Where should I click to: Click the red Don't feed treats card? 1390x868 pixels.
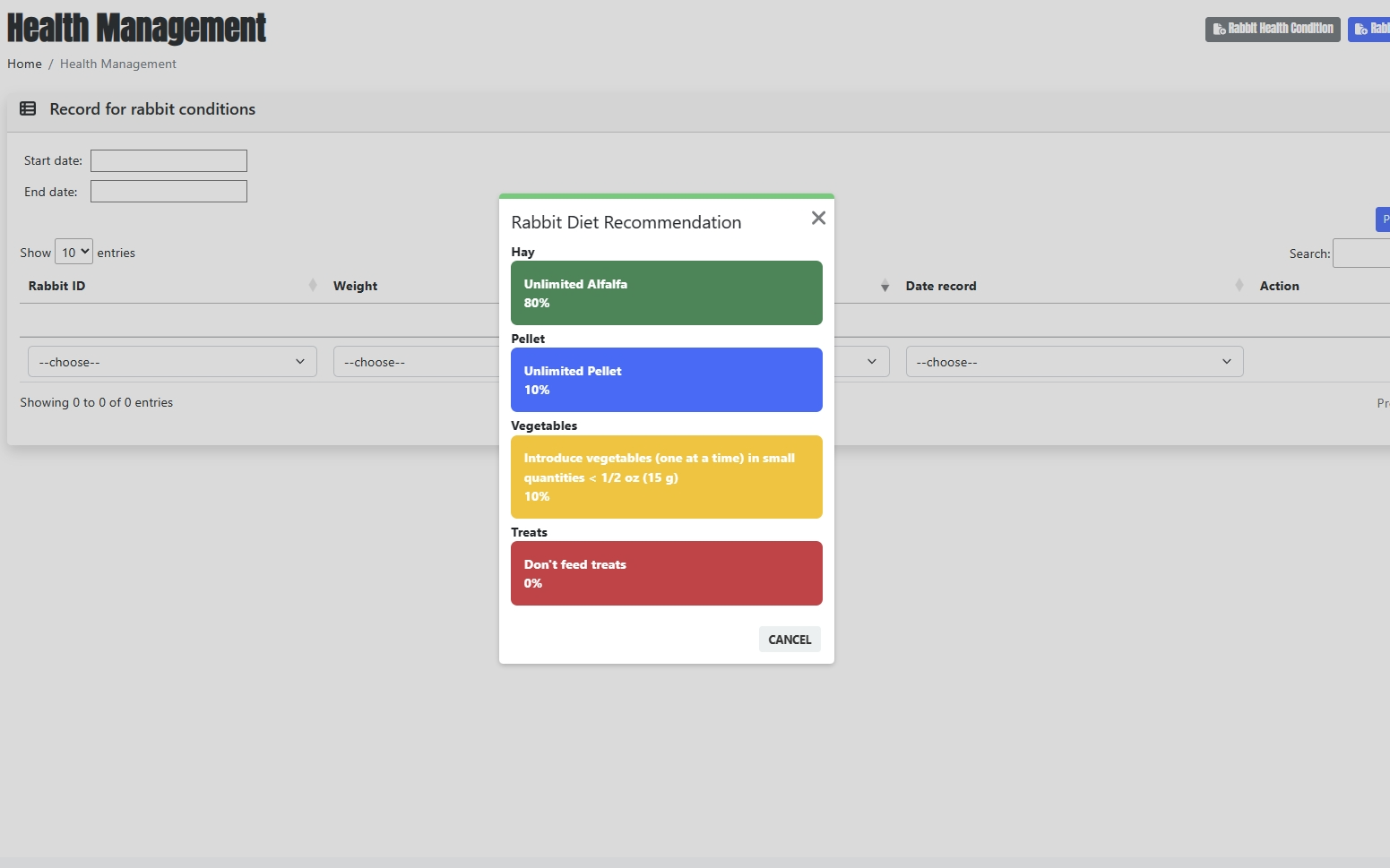click(666, 573)
